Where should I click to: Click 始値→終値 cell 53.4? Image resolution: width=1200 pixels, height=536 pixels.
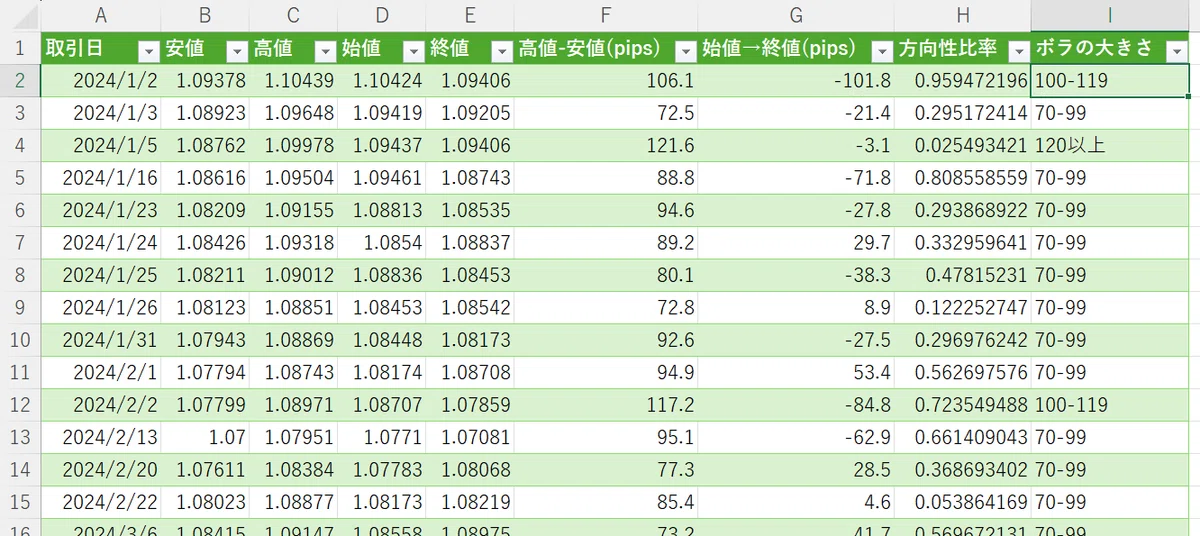[796, 372]
